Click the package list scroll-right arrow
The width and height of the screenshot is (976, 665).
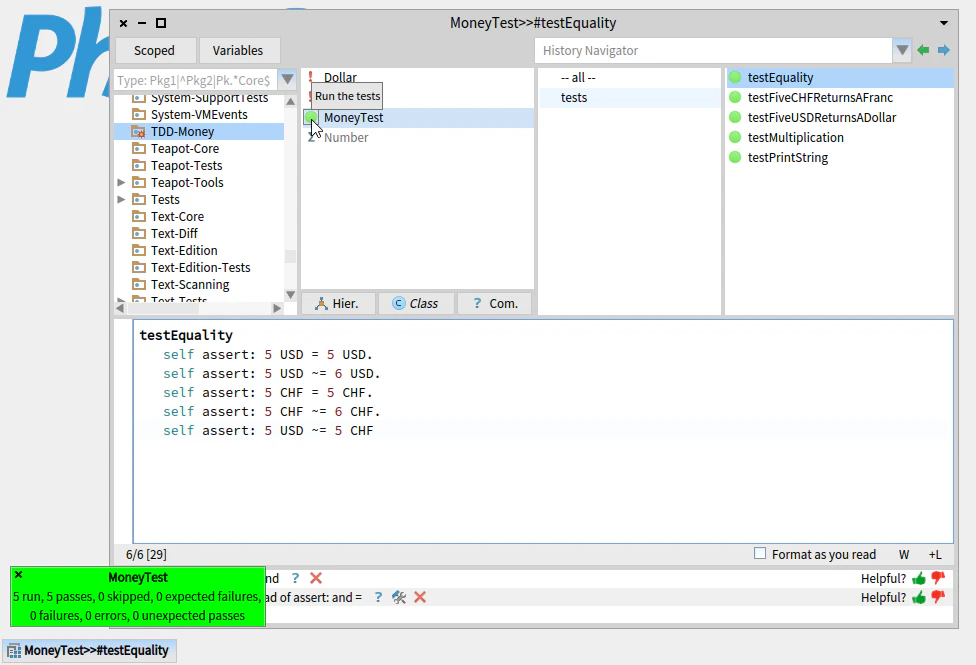pos(277,308)
